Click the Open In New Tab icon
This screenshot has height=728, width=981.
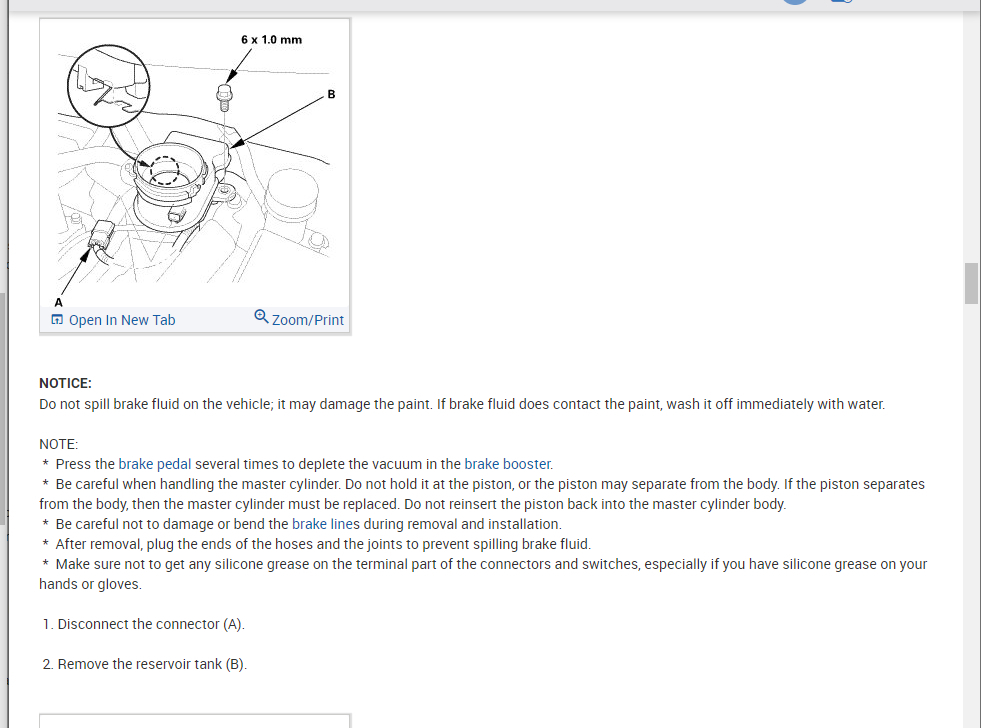(57, 320)
